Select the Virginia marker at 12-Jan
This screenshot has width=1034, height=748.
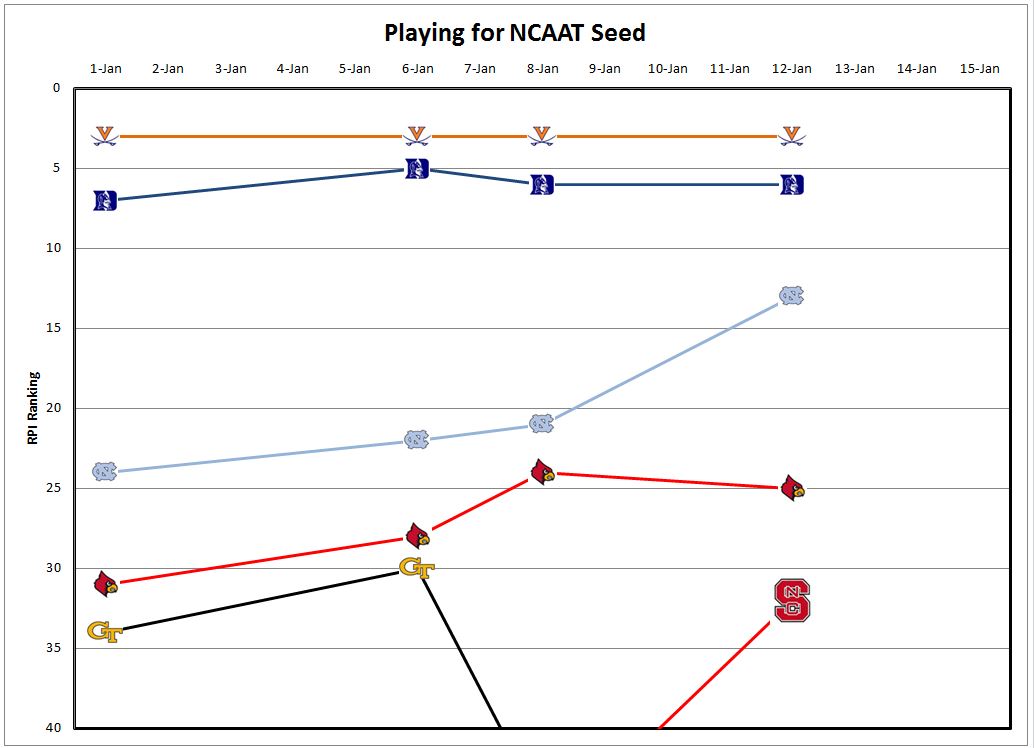792,136
